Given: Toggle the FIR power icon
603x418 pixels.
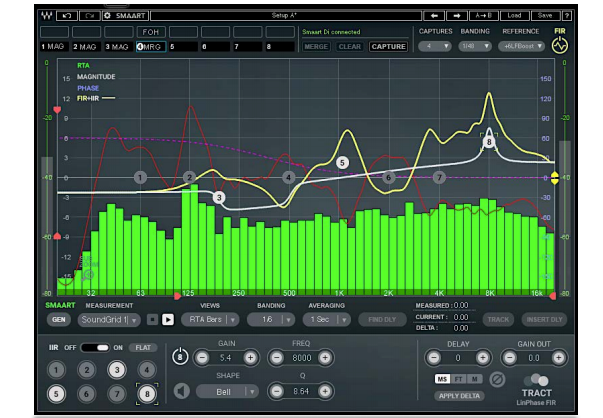Looking at the screenshot, I should (x=560, y=45).
